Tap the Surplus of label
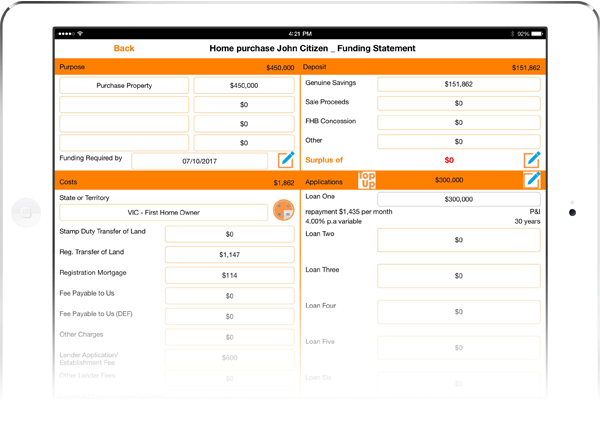600x424 pixels. [x=324, y=160]
